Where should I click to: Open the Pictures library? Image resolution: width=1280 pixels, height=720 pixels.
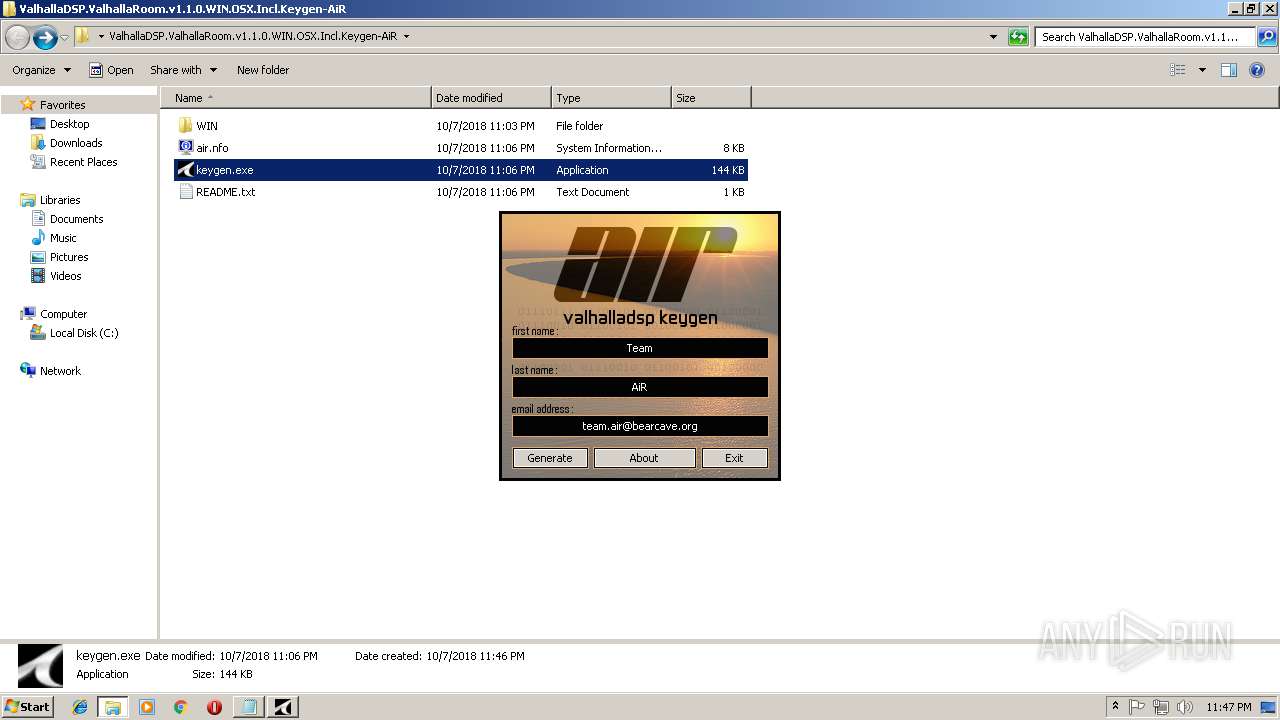(69, 257)
